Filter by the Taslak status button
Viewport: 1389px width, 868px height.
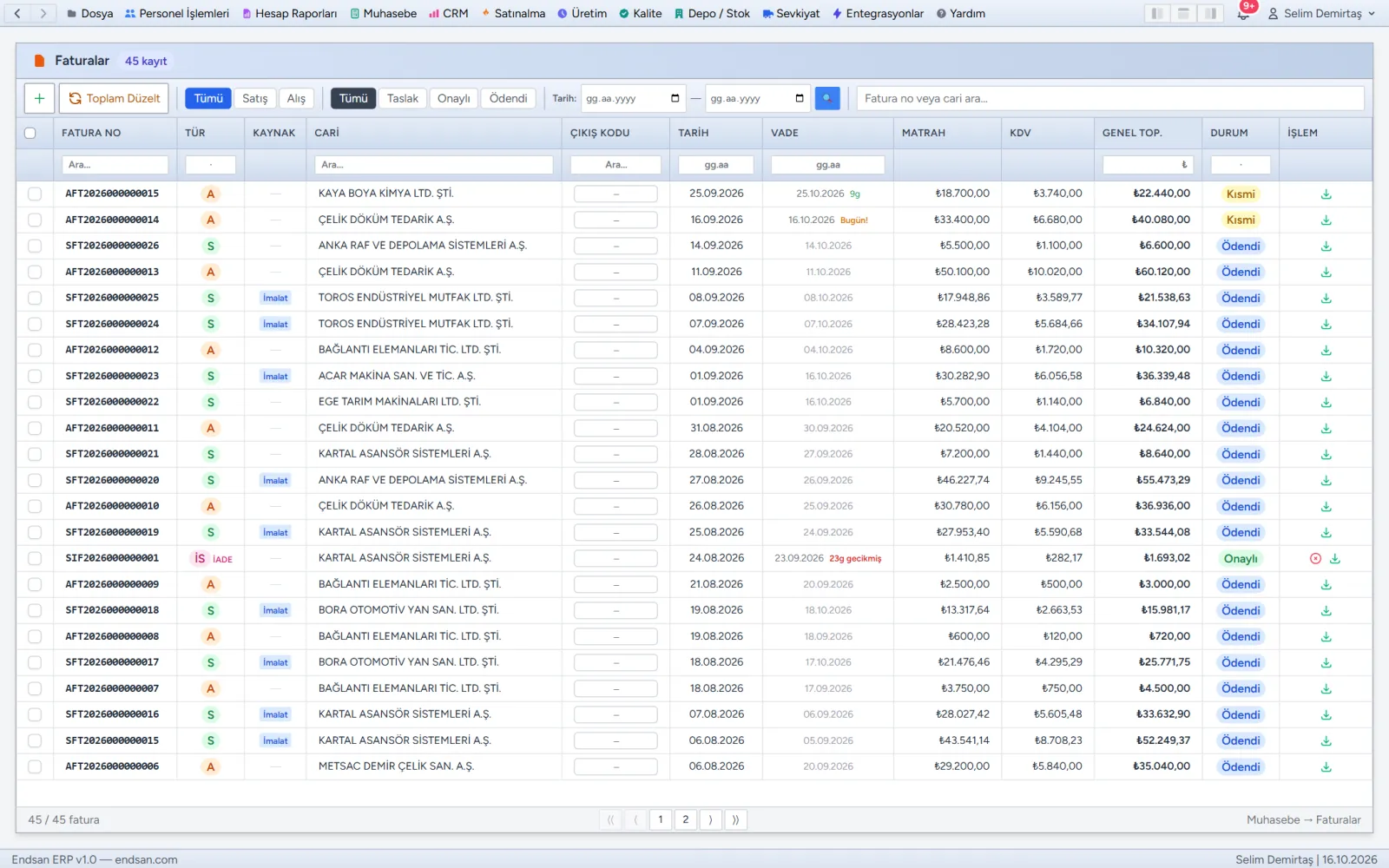403,98
